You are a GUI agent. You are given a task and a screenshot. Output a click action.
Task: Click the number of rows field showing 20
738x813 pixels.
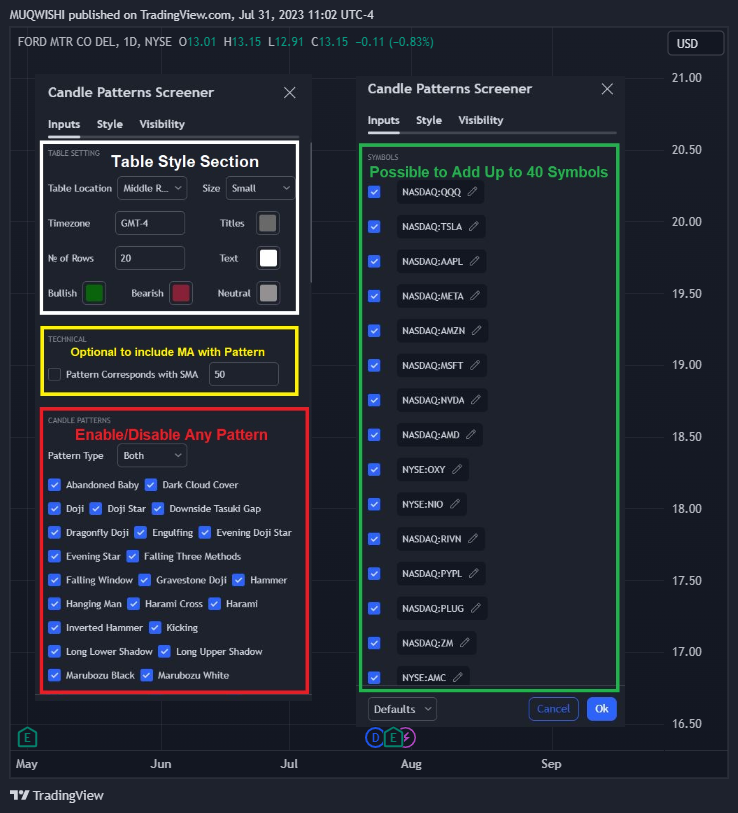[150, 258]
